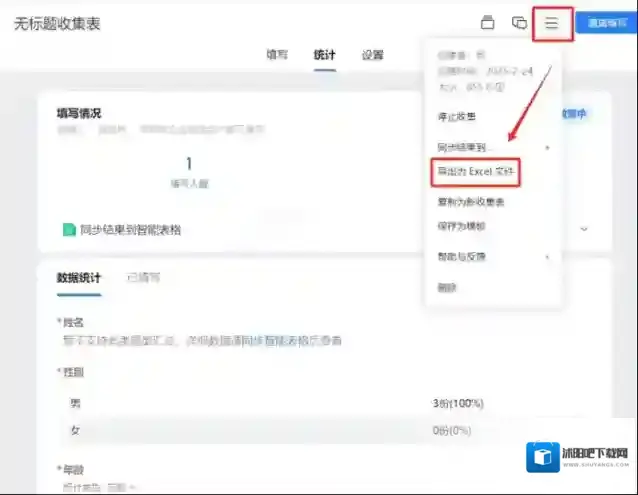The width and height of the screenshot is (638, 495).
Task: Choose 保存为模板 from the menu
Action: [462, 226]
